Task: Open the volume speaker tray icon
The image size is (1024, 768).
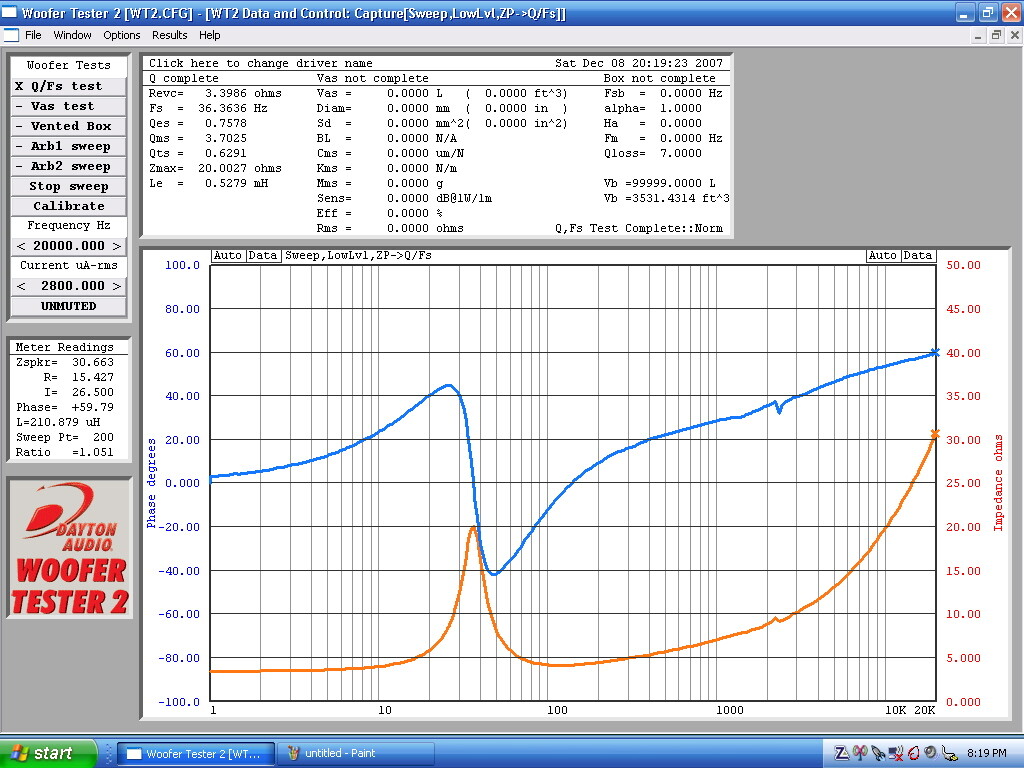Action: (x=930, y=753)
